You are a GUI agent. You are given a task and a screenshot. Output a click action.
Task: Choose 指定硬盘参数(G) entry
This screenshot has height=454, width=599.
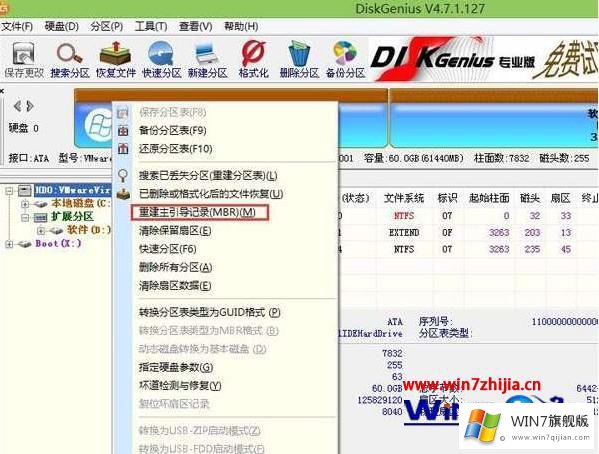click(x=176, y=367)
